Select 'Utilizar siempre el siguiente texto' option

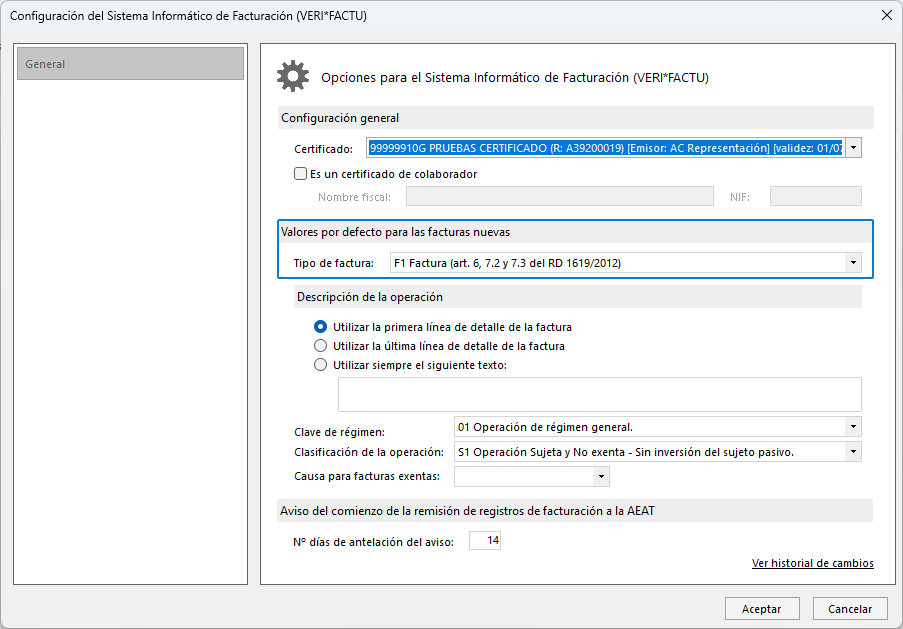tap(320, 365)
